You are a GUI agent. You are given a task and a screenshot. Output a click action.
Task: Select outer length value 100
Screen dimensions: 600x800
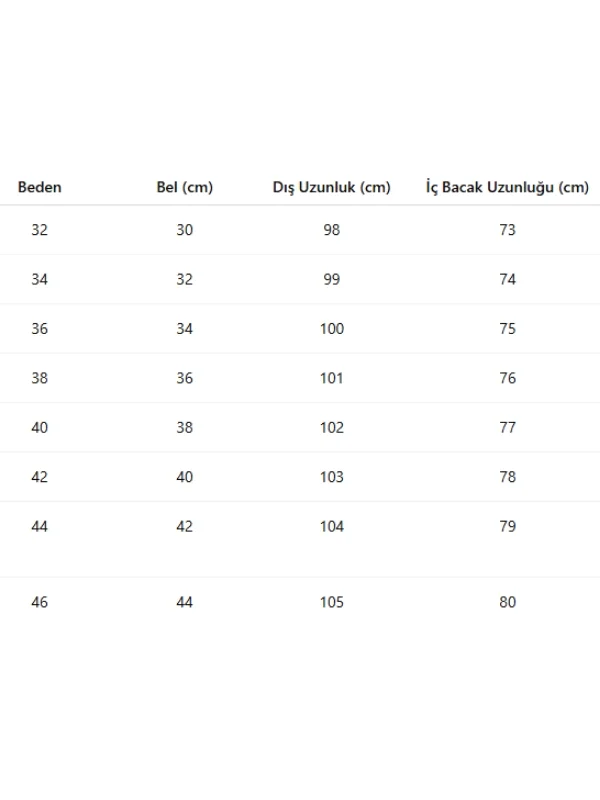[332, 329]
